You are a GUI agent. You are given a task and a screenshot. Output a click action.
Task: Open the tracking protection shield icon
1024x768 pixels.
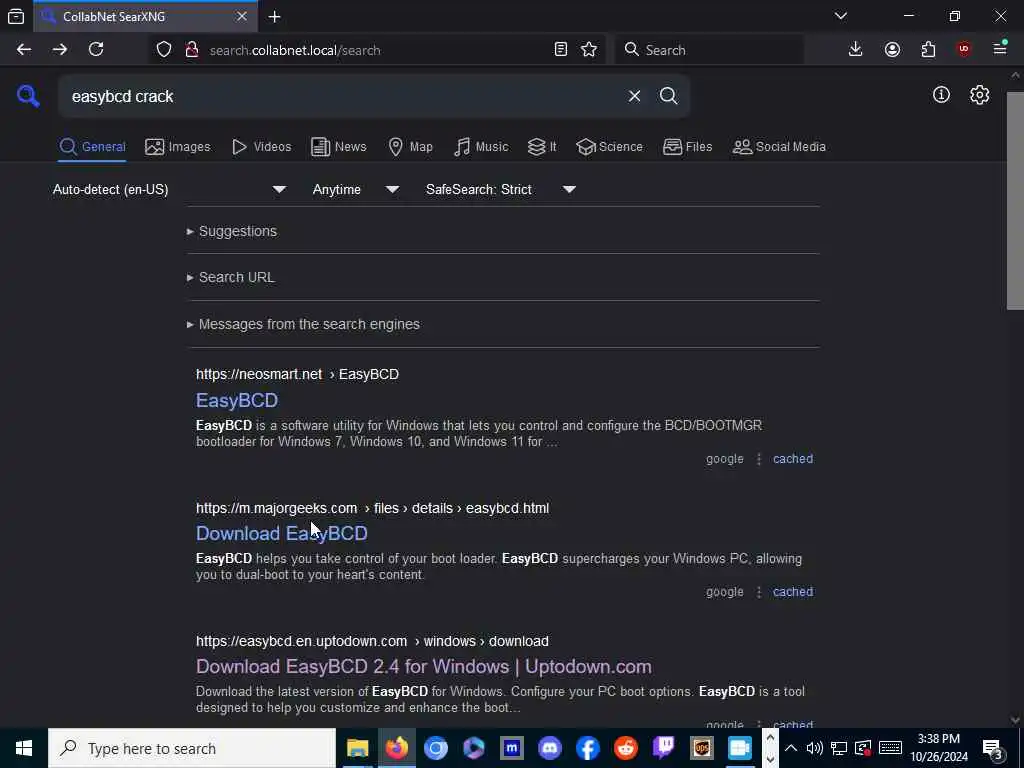[x=164, y=50]
